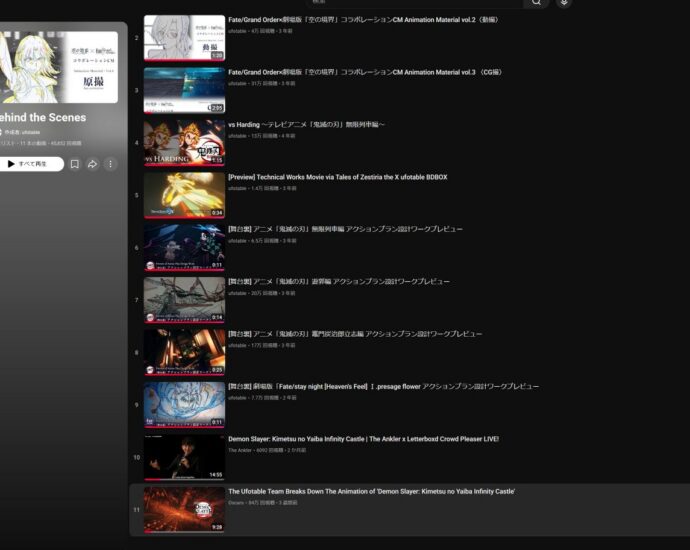Viewport: 690px width, 550px height.
Task: Open Technical Works Movie Tales of Zestiria title
Action: (x=337, y=177)
